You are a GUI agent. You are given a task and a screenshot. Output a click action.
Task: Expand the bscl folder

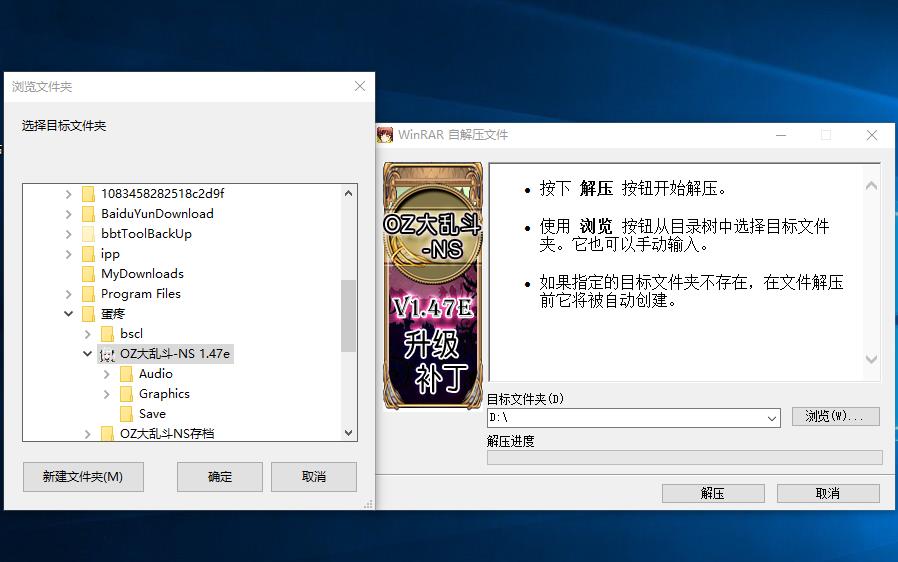click(x=88, y=335)
